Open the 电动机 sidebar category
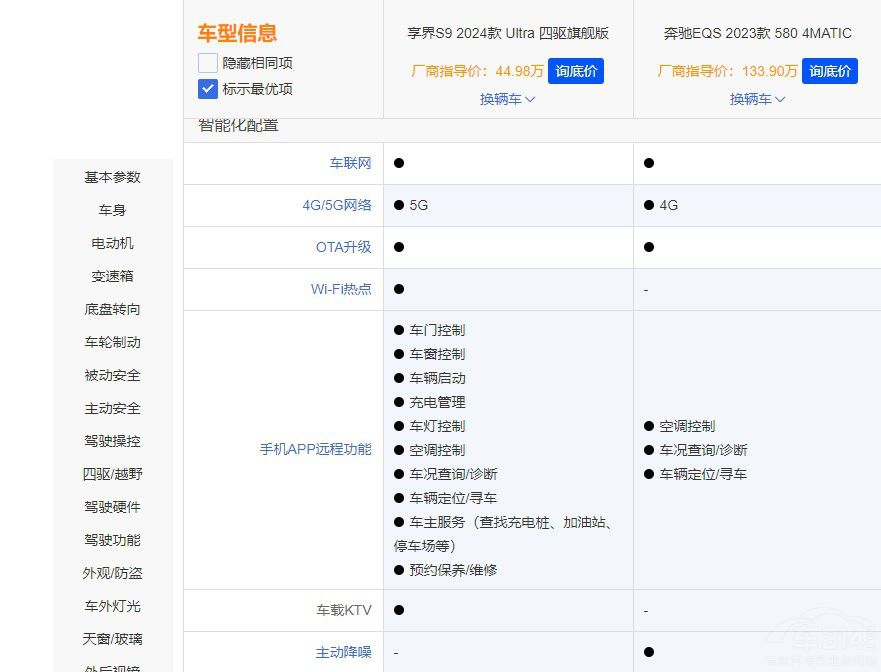This screenshot has height=672, width=881. point(112,243)
